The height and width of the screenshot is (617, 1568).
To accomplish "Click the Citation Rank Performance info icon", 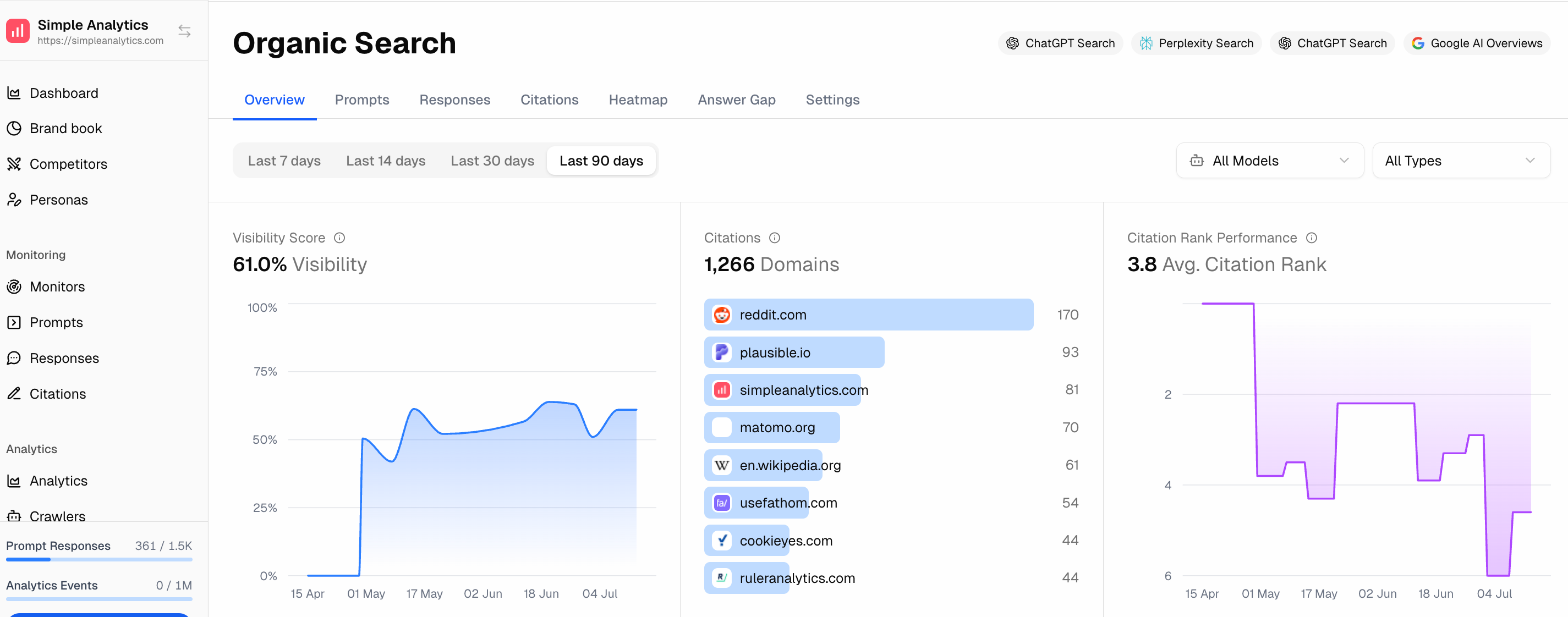I will click(x=1312, y=238).
